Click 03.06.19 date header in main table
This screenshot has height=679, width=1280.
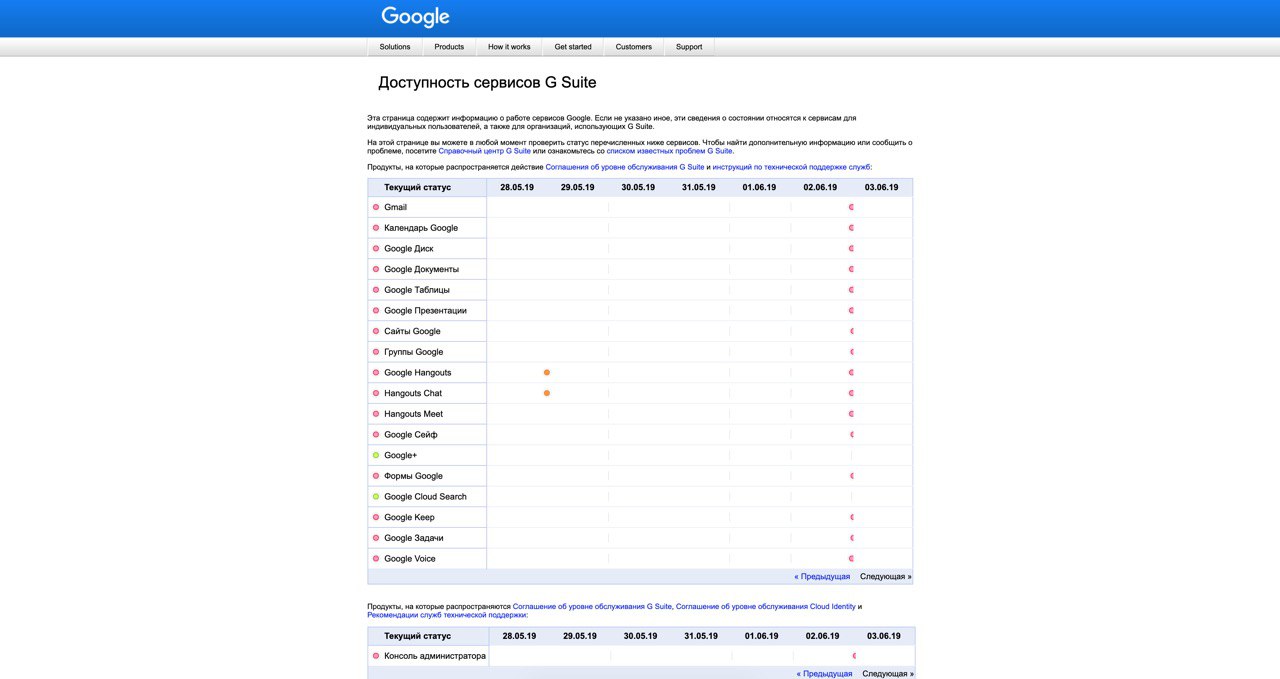881,187
